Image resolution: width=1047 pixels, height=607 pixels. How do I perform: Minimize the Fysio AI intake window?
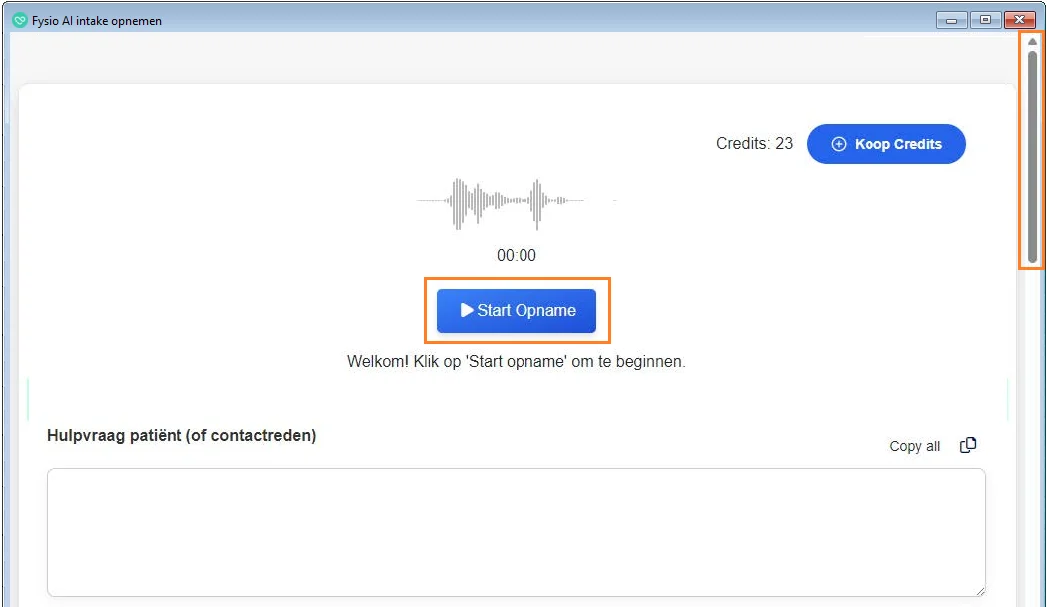click(950, 19)
